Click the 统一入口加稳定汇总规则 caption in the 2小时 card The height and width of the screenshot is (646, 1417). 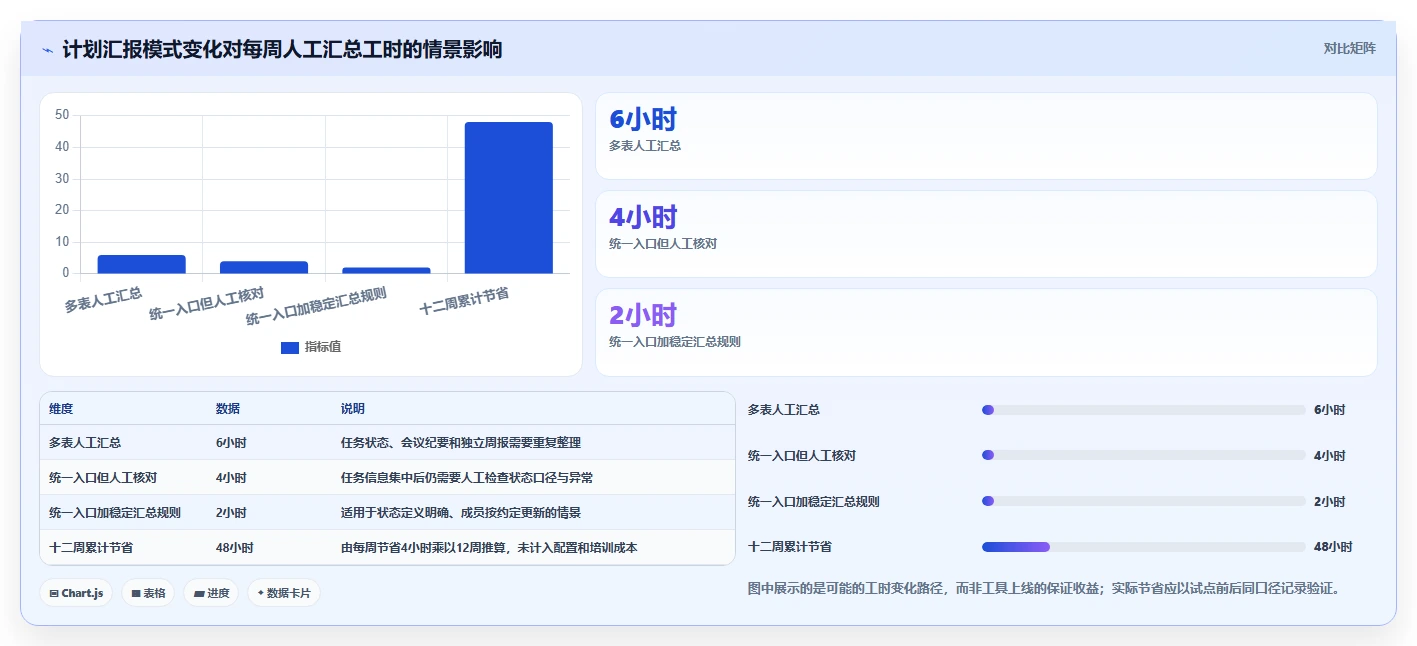point(675,341)
